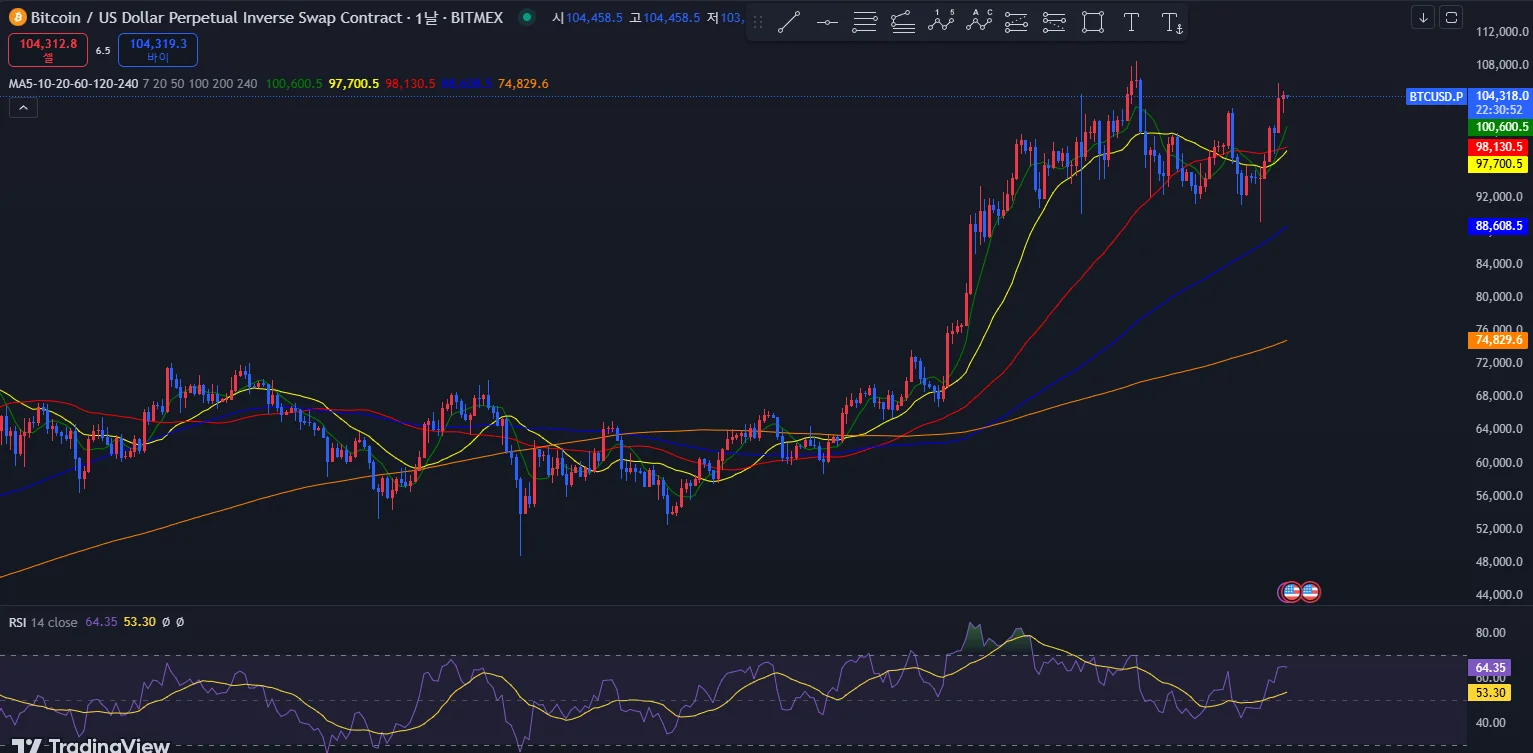Collapse the indicator legend with the chevron

(x=23, y=108)
